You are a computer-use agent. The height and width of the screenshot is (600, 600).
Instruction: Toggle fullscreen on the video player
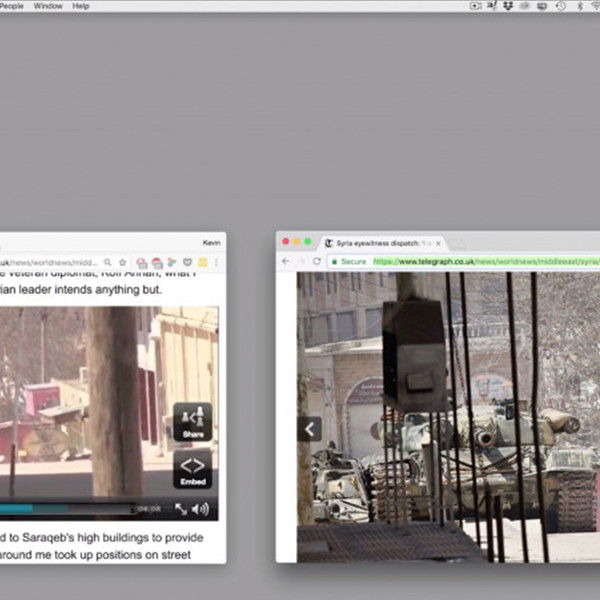coord(181,509)
